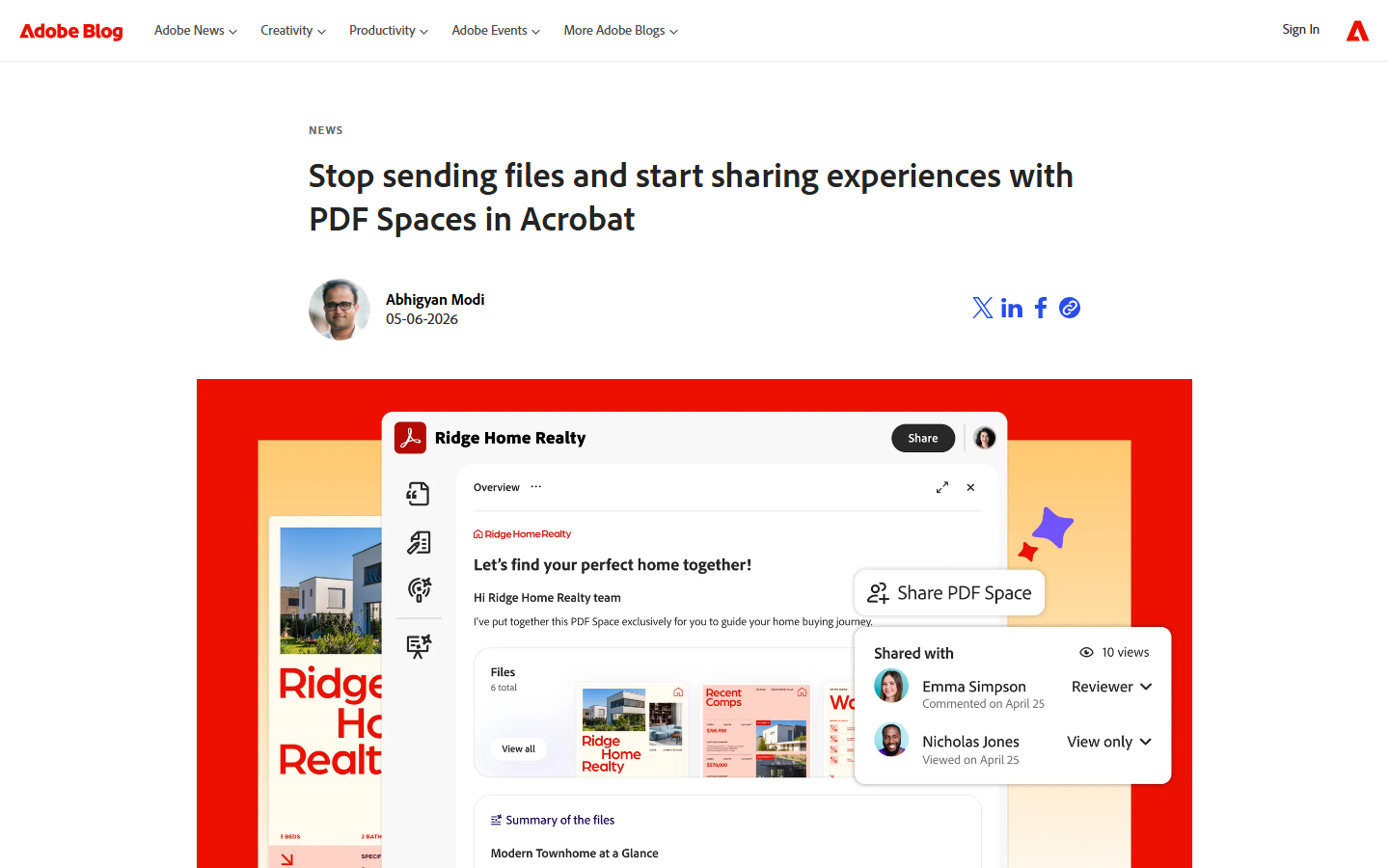
Task: Open the Overview more options ellipsis
Action: (x=536, y=487)
